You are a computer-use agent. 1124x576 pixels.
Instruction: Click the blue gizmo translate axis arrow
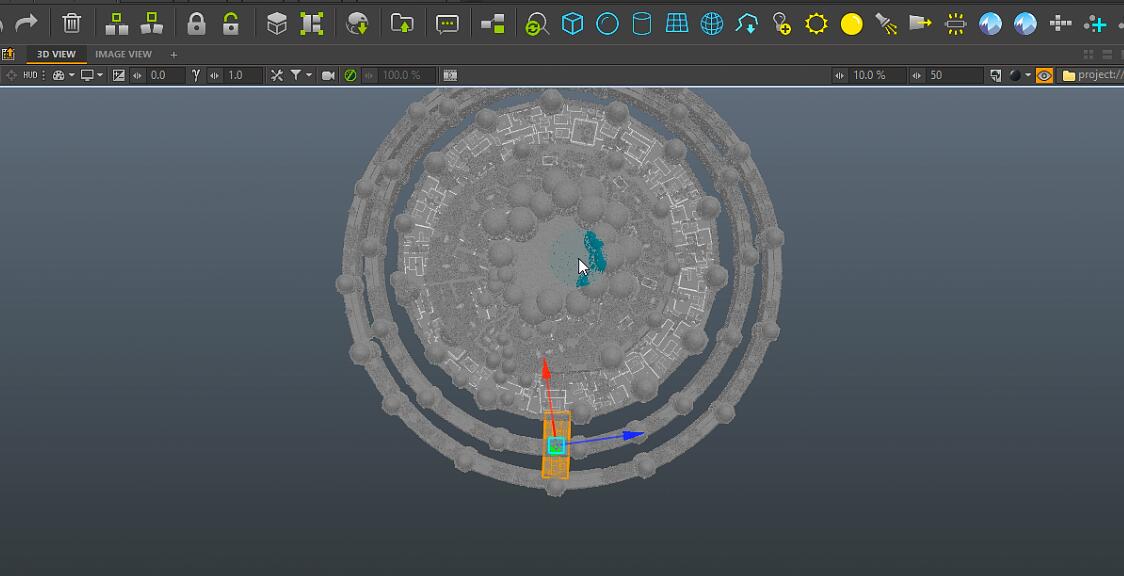(x=632, y=435)
